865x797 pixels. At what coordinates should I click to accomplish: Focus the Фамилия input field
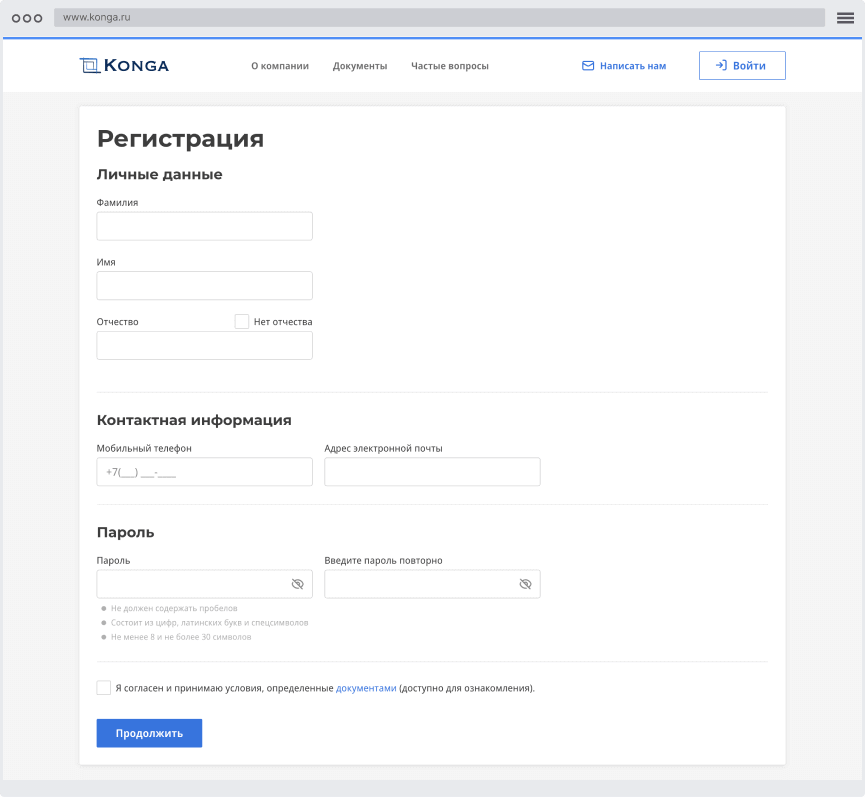(x=204, y=226)
